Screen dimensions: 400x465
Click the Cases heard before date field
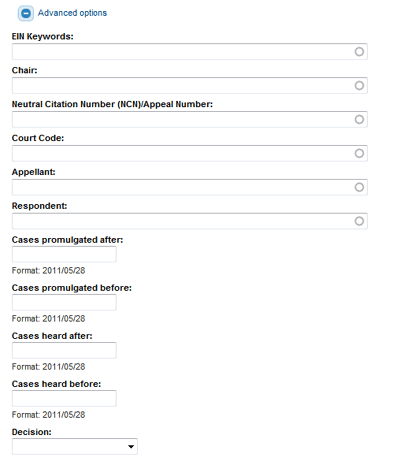(x=64, y=398)
